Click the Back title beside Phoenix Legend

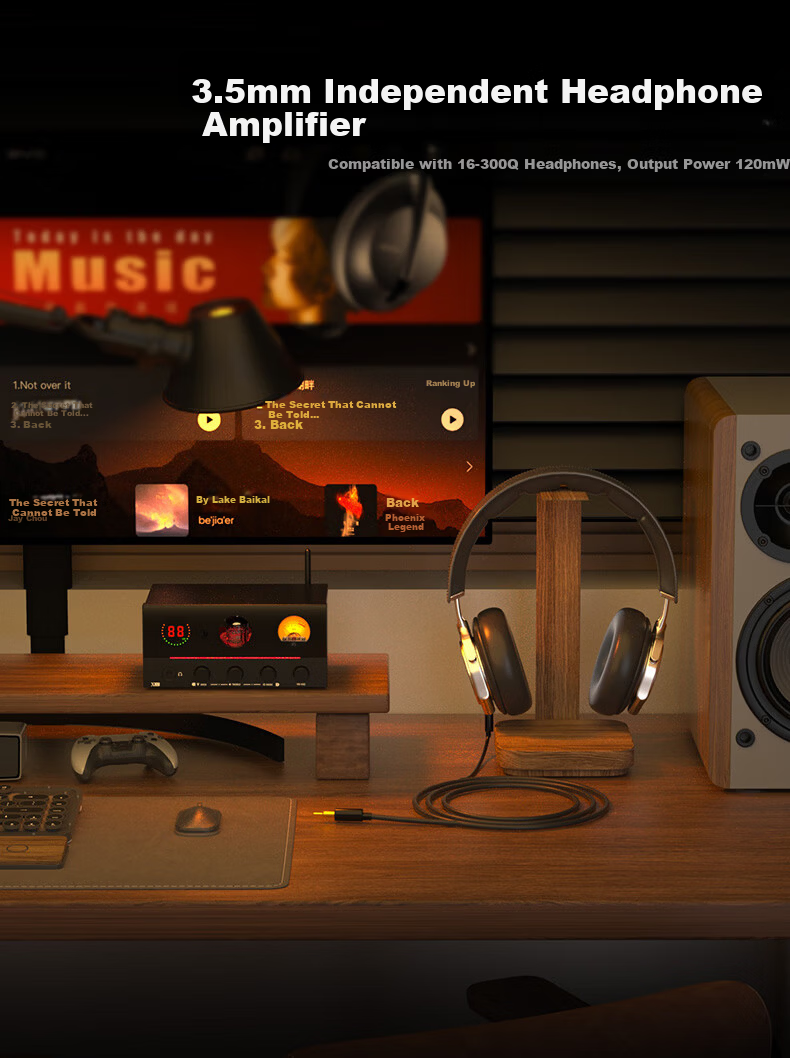[402, 503]
